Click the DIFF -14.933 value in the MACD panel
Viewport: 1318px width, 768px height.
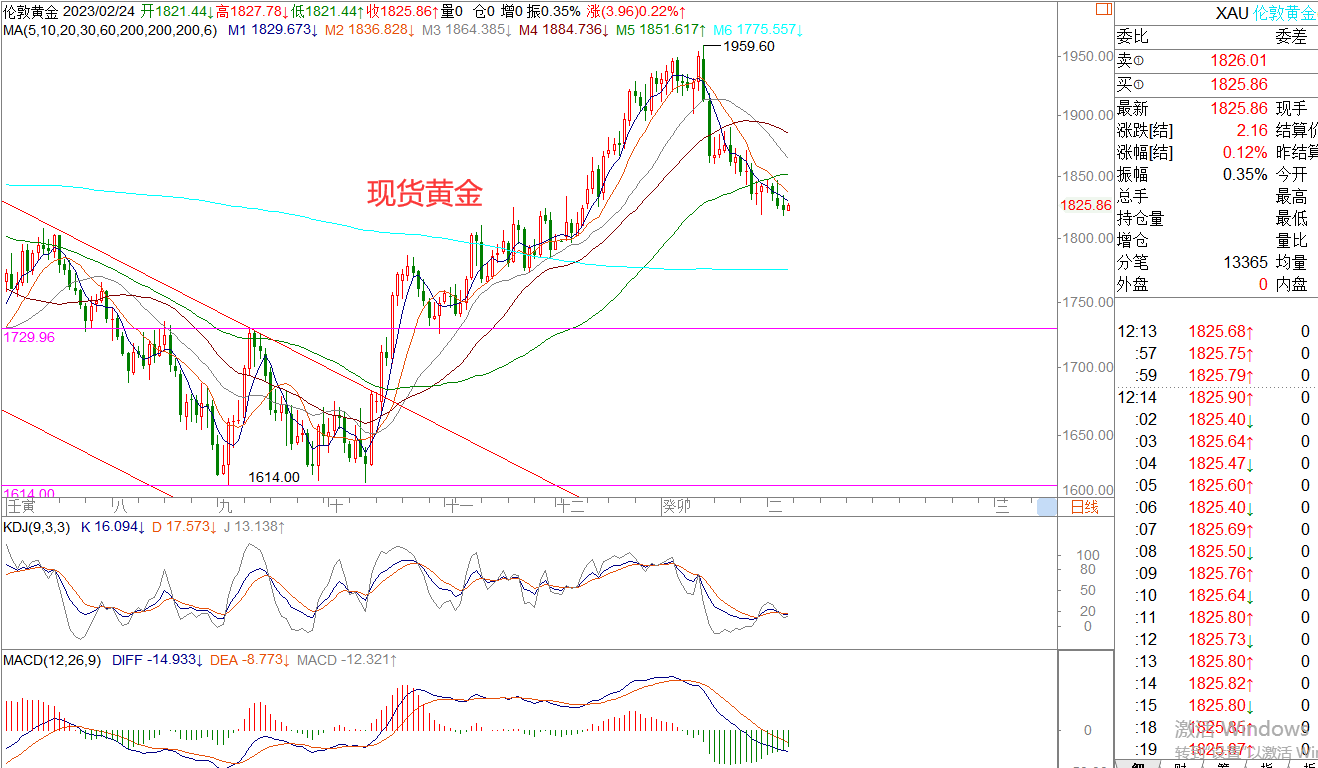tap(157, 660)
